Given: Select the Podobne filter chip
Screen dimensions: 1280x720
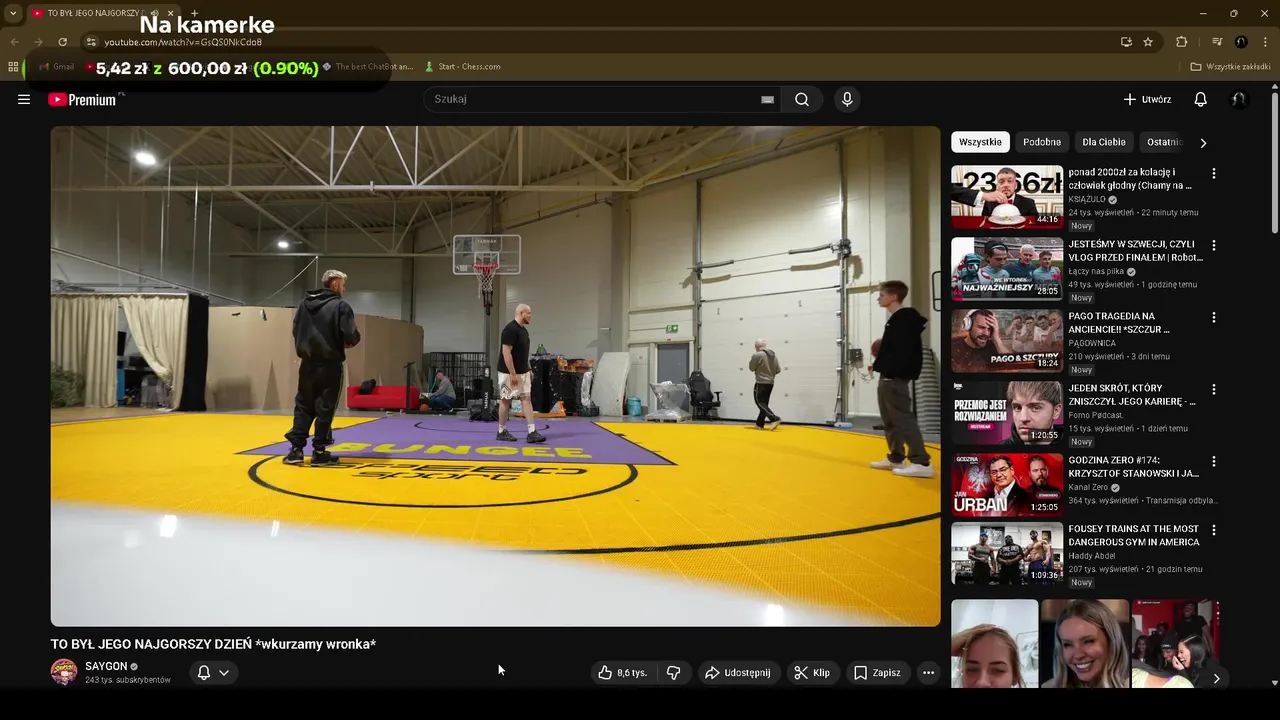Looking at the screenshot, I should point(1042,142).
